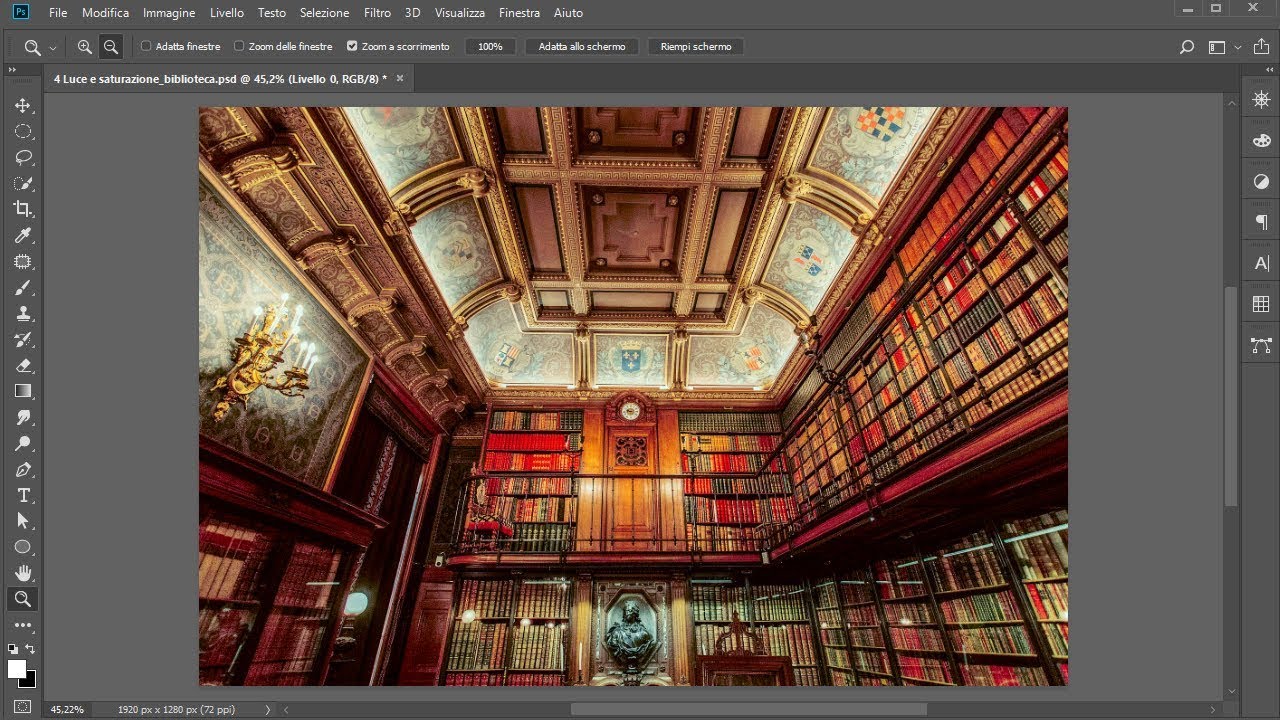
Task: Click the Share export icon
Action: pyautogui.click(x=1263, y=47)
